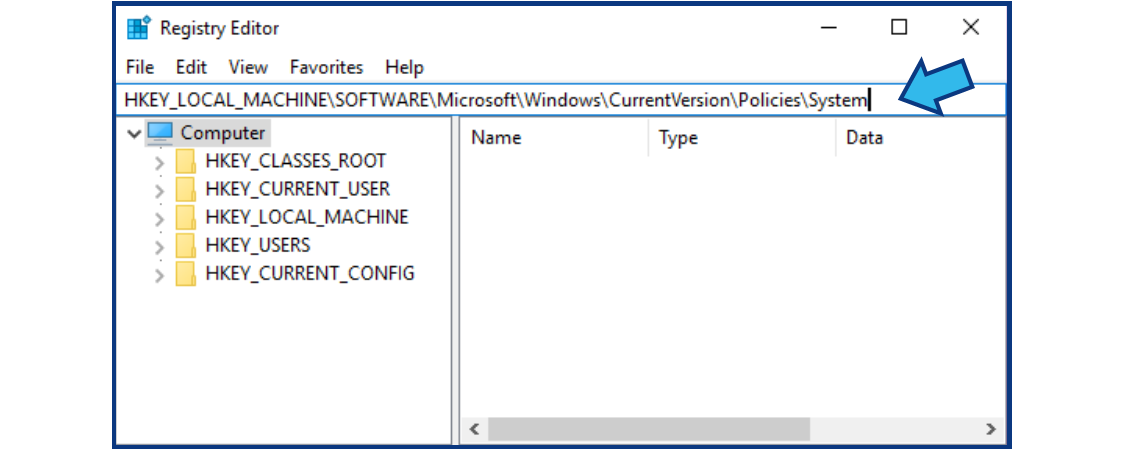Select the HKEY_CURRENT_CONFIG label

[310, 273]
